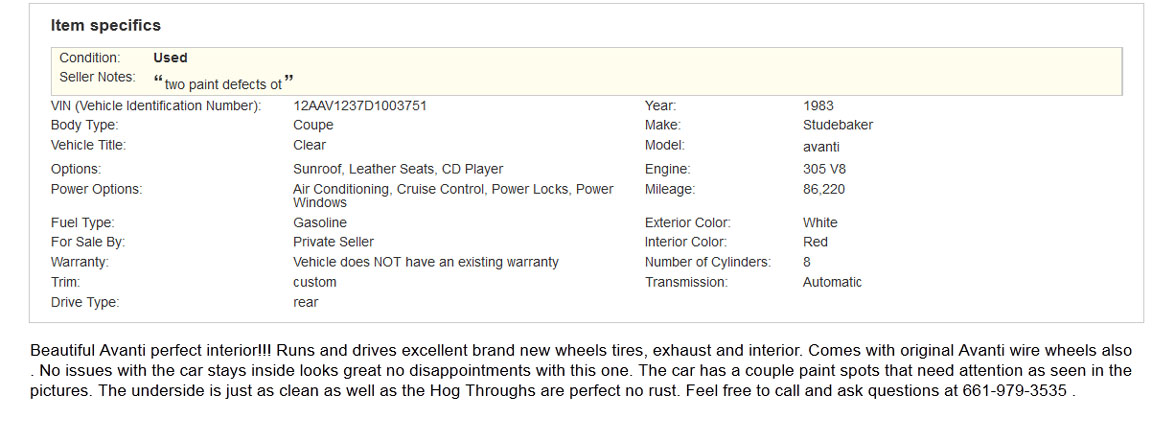Screen dimensions: 1152x442
Task: Click the Item specifics heading
Action: (x=105, y=25)
